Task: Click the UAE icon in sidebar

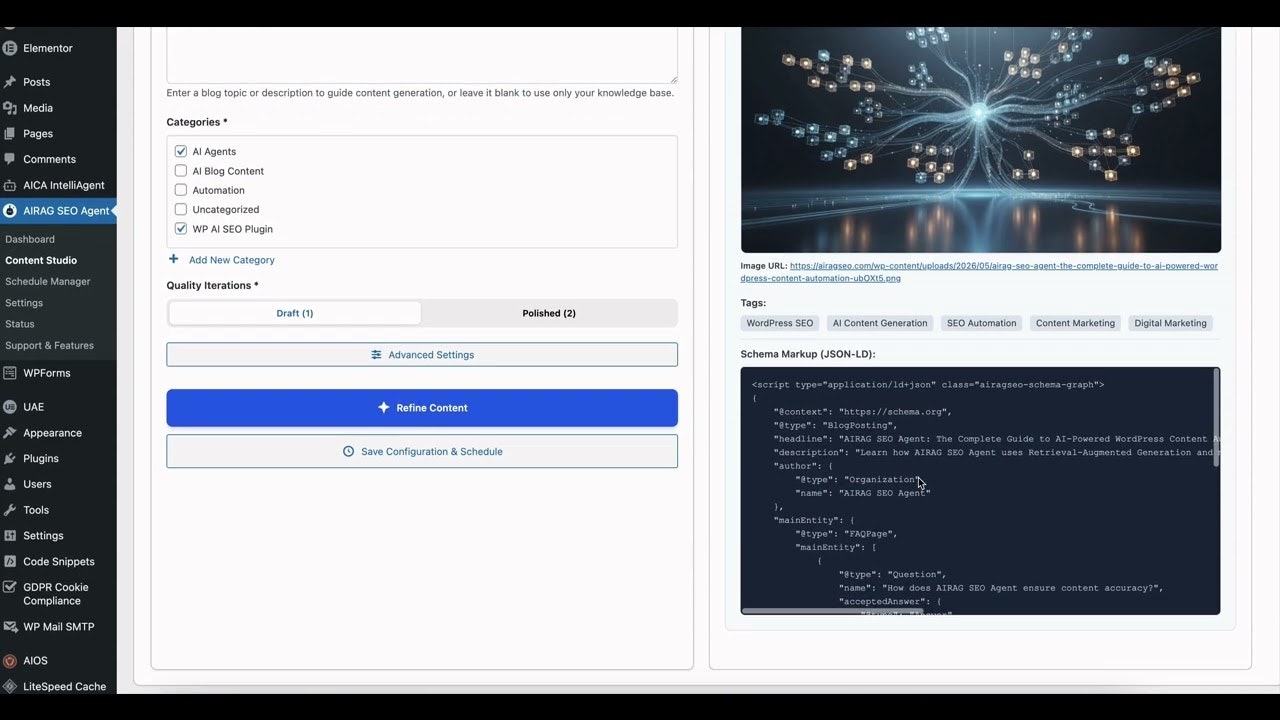Action: click(10, 407)
